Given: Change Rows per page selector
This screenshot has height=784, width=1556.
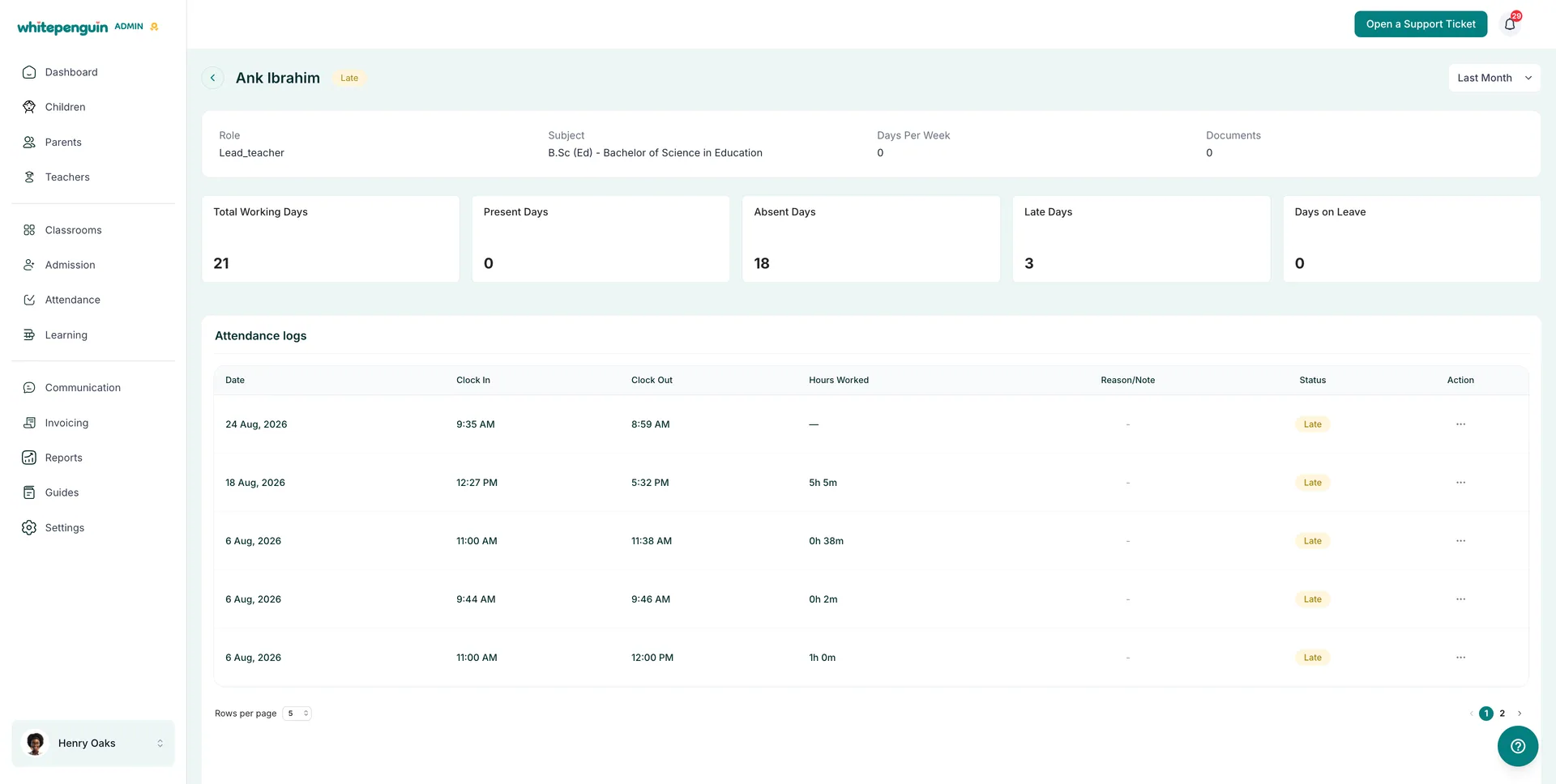Looking at the screenshot, I should coord(297,714).
